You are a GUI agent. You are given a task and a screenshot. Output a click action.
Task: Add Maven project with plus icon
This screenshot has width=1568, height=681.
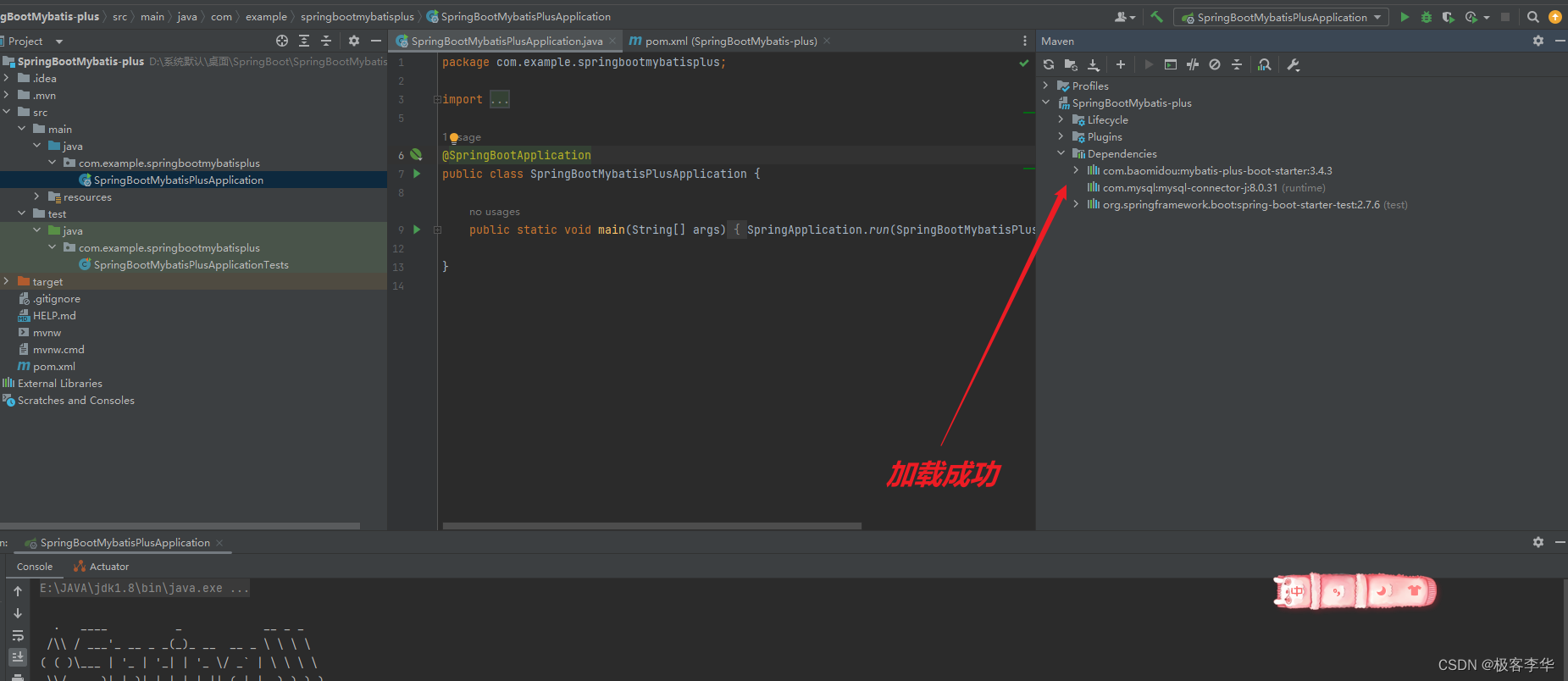[1121, 64]
